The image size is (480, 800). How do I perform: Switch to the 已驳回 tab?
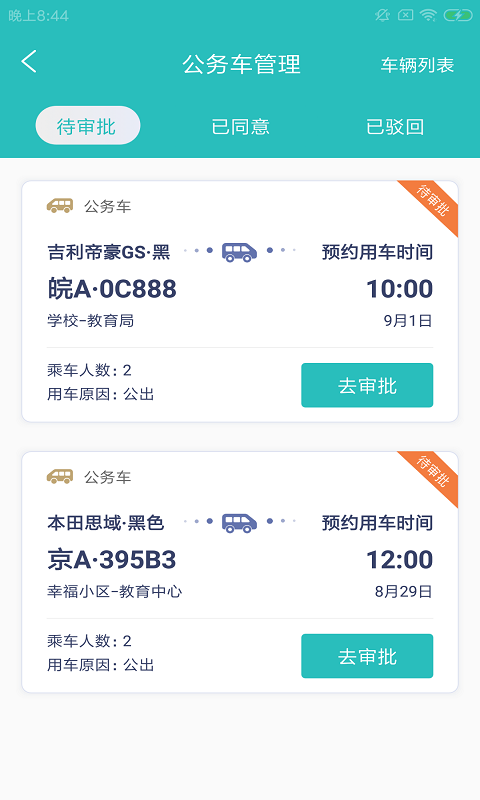(395, 127)
